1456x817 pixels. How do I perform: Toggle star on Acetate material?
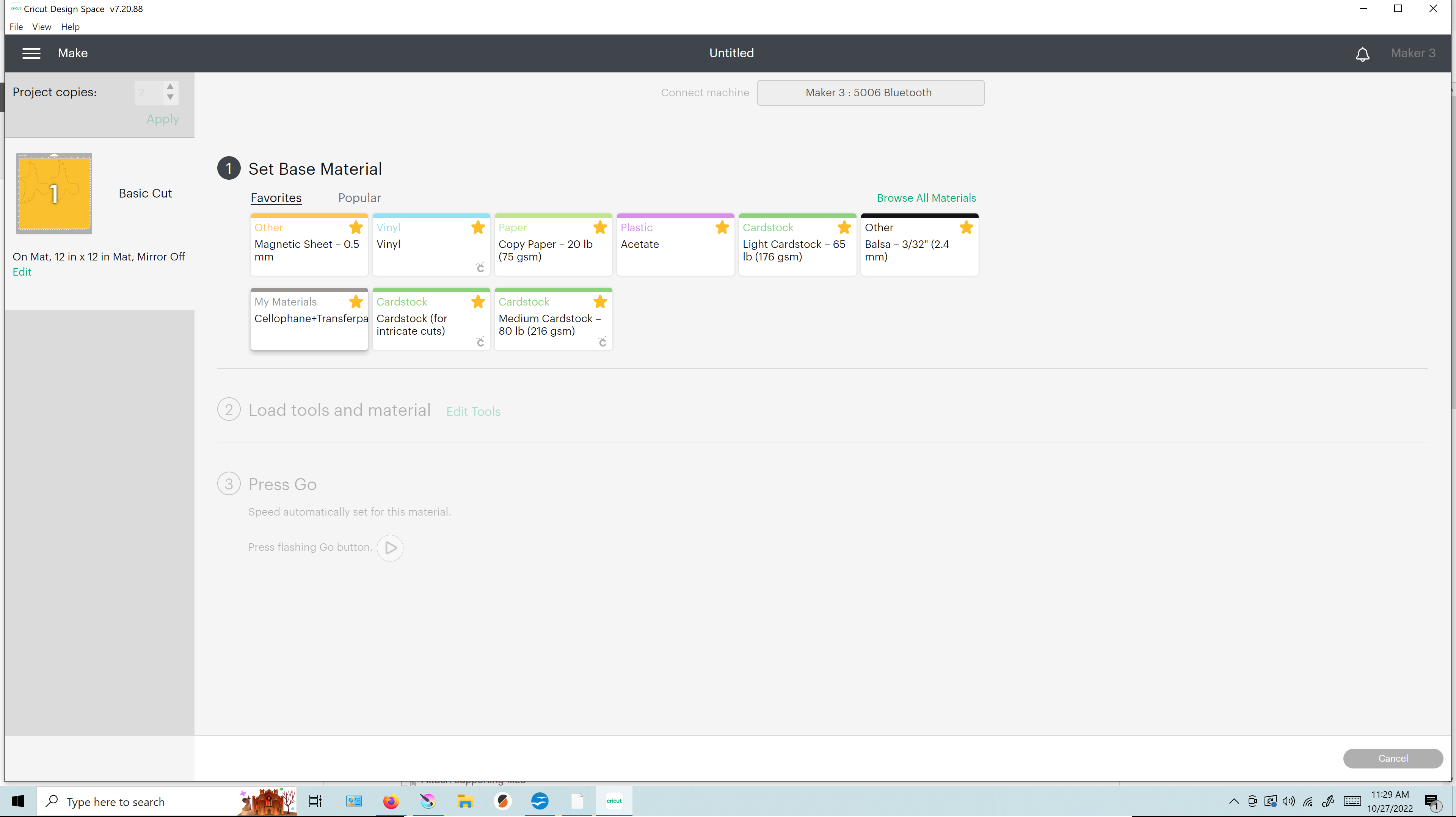coord(722,228)
